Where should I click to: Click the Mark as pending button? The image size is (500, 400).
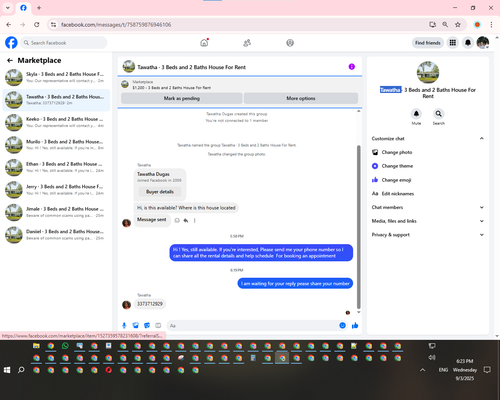coord(182,98)
